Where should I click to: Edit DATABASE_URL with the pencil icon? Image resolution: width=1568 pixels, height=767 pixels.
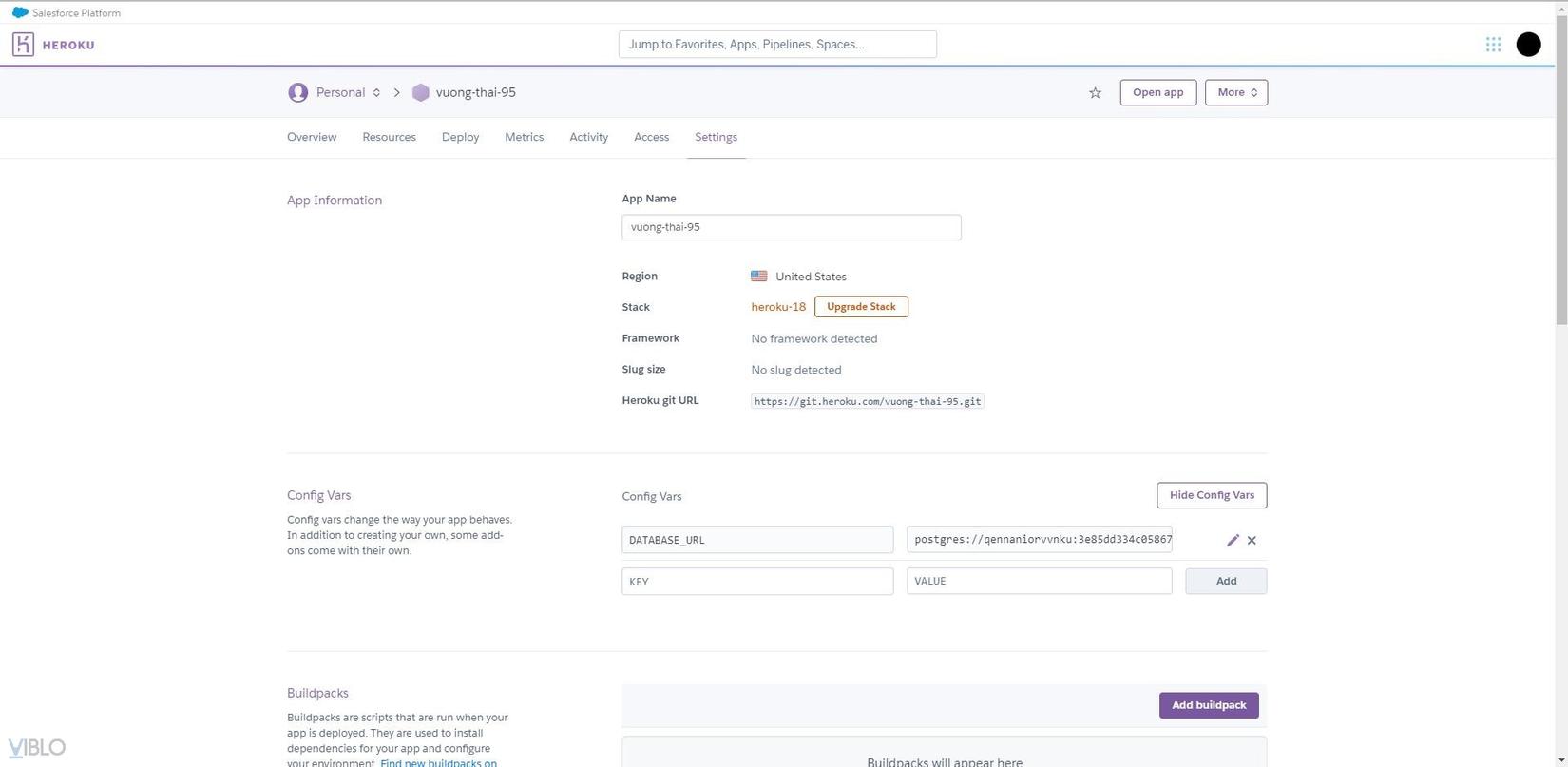(1233, 540)
